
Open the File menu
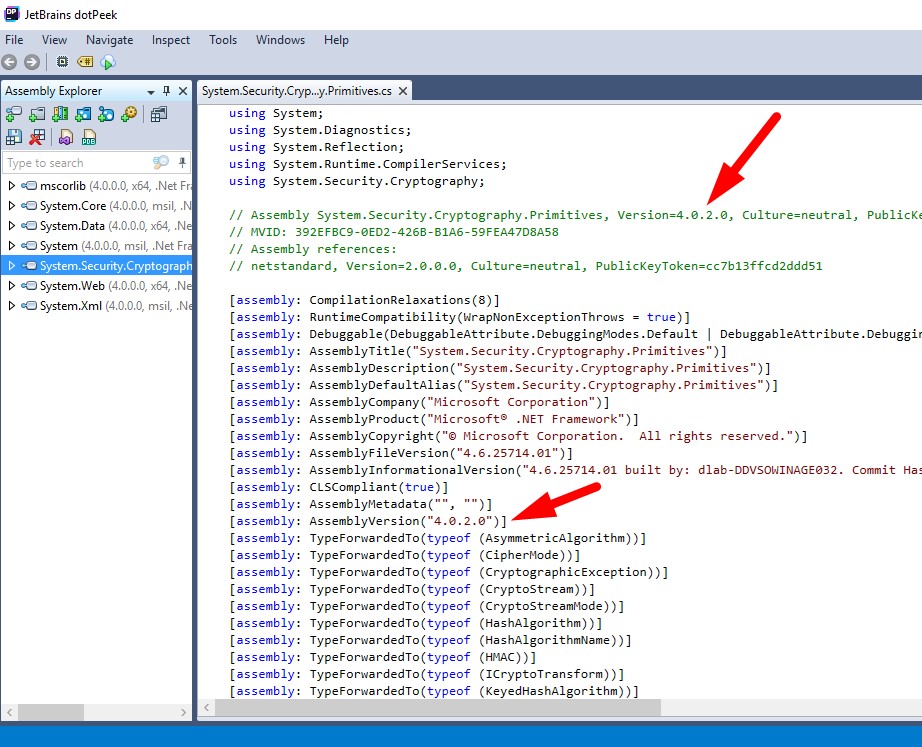[x=14, y=40]
